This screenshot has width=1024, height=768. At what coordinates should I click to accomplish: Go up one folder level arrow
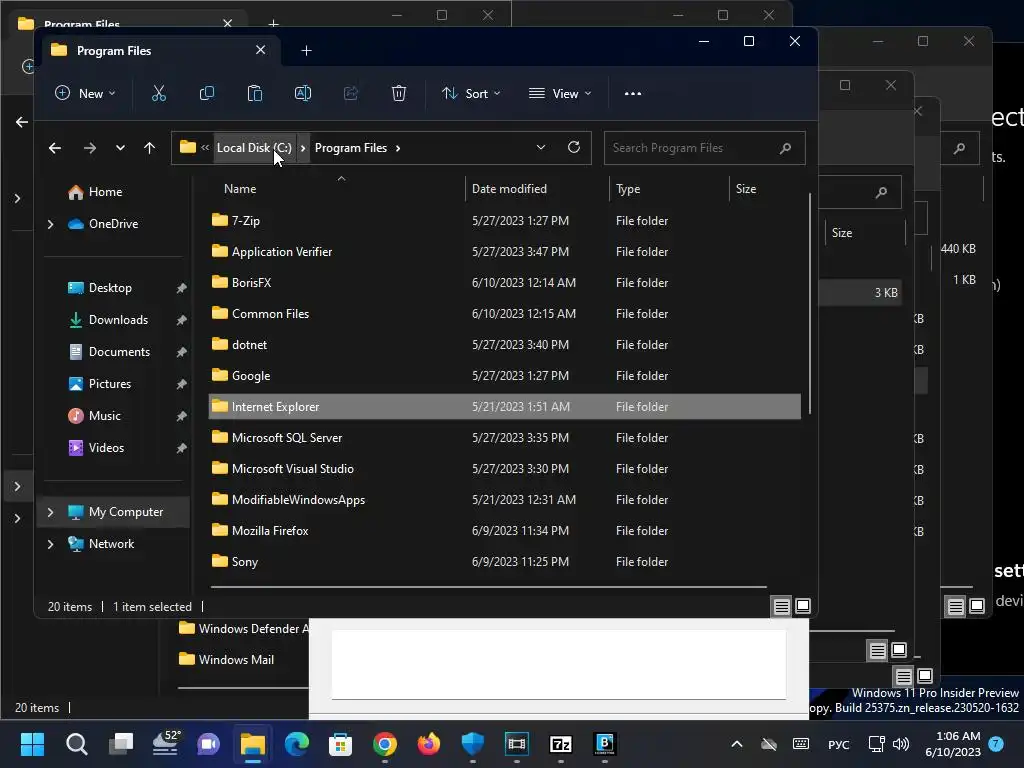tap(150, 148)
